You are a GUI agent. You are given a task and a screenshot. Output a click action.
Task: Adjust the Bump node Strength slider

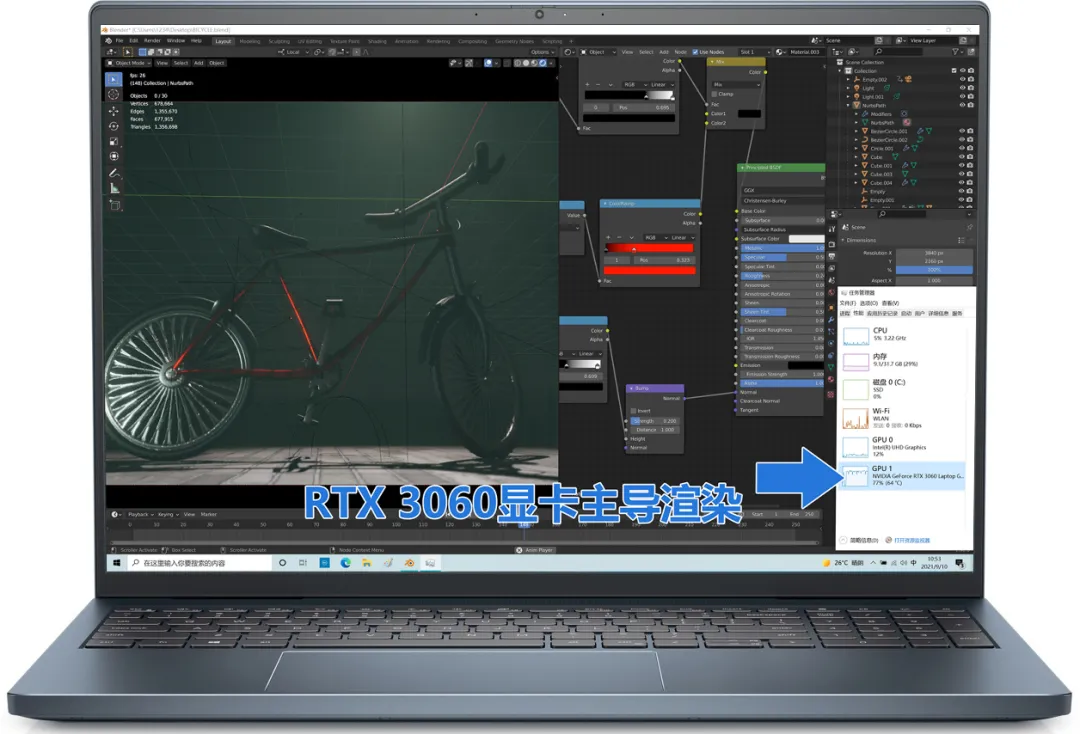[654, 421]
